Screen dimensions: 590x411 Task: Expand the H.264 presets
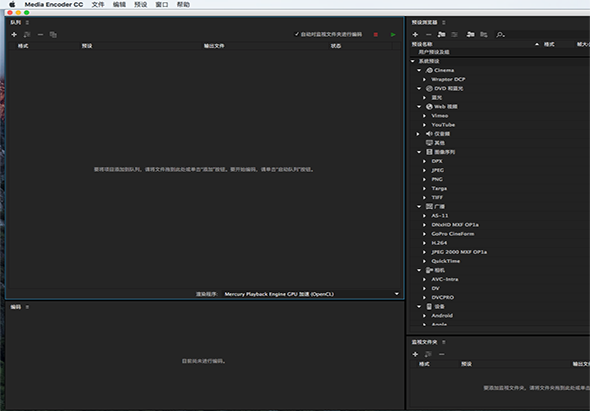(x=424, y=243)
